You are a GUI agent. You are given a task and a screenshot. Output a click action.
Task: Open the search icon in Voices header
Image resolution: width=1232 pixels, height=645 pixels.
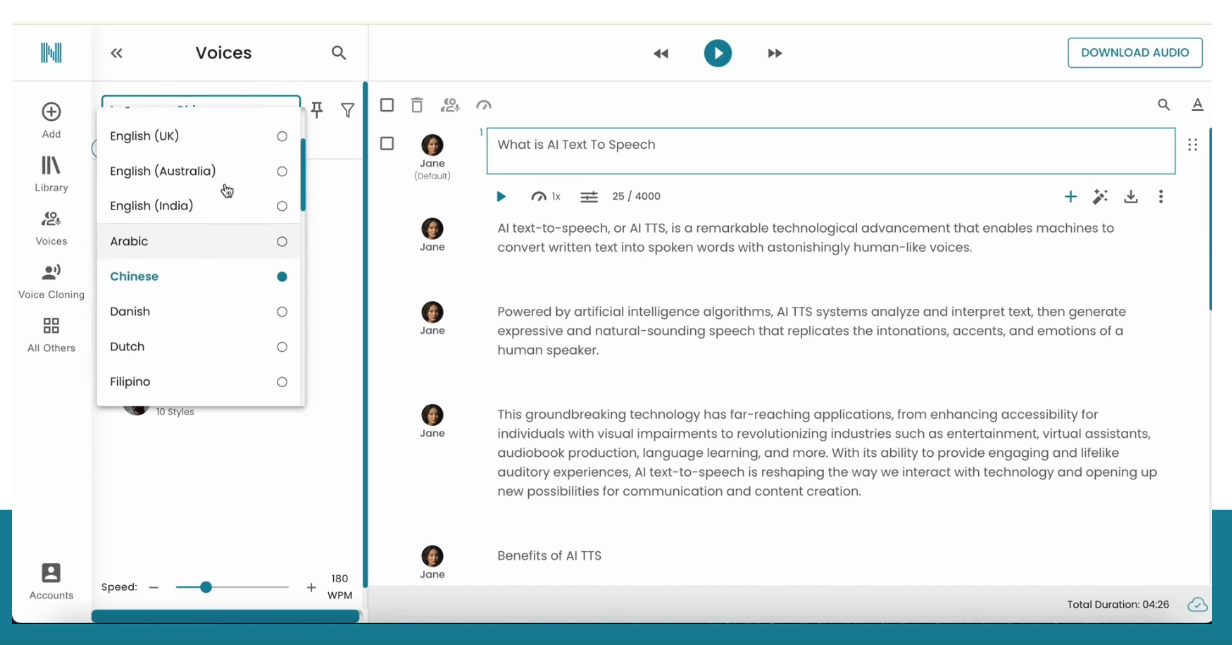tap(339, 53)
